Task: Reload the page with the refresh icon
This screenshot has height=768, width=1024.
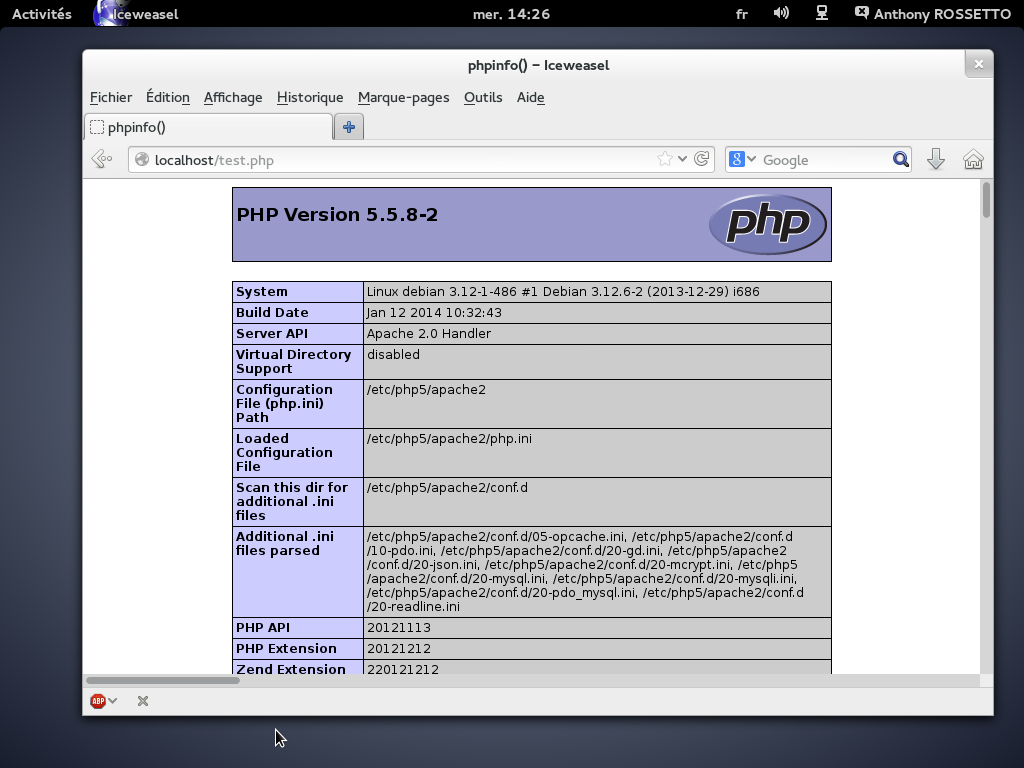Action: click(701, 159)
